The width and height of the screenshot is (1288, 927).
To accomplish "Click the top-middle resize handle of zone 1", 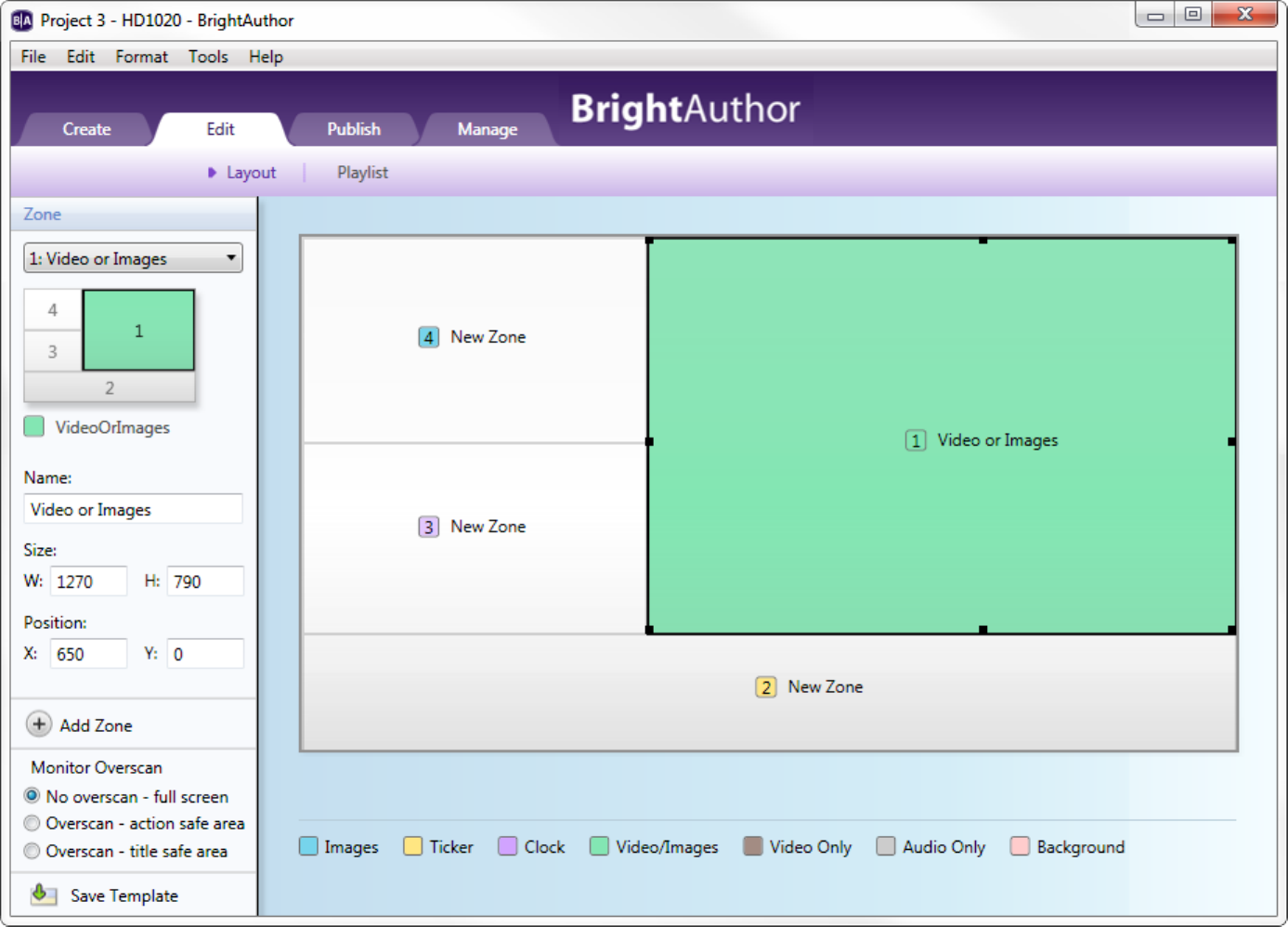I will [983, 241].
